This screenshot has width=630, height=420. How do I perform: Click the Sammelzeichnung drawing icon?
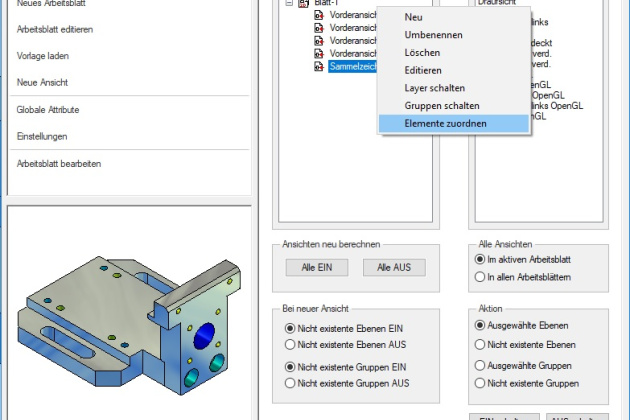coord(318,66)
